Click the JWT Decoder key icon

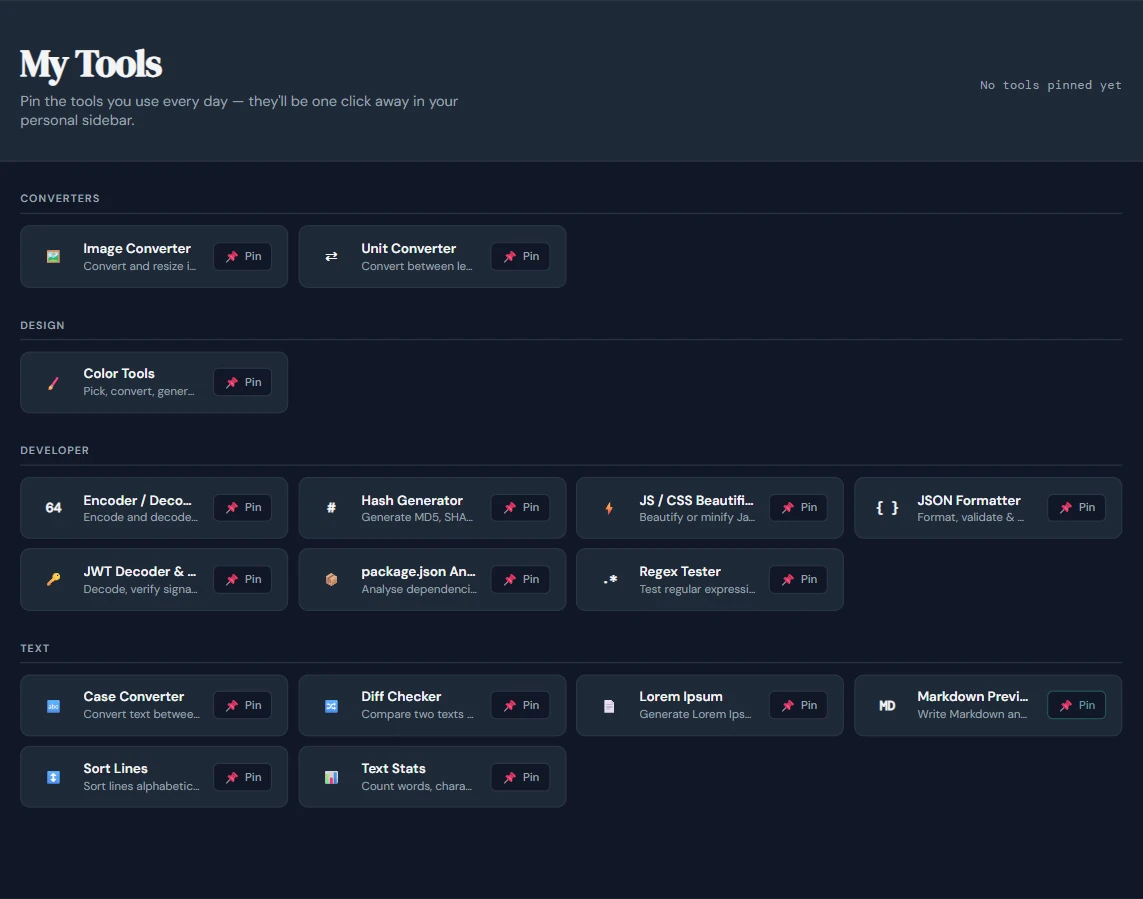(52, 579)
